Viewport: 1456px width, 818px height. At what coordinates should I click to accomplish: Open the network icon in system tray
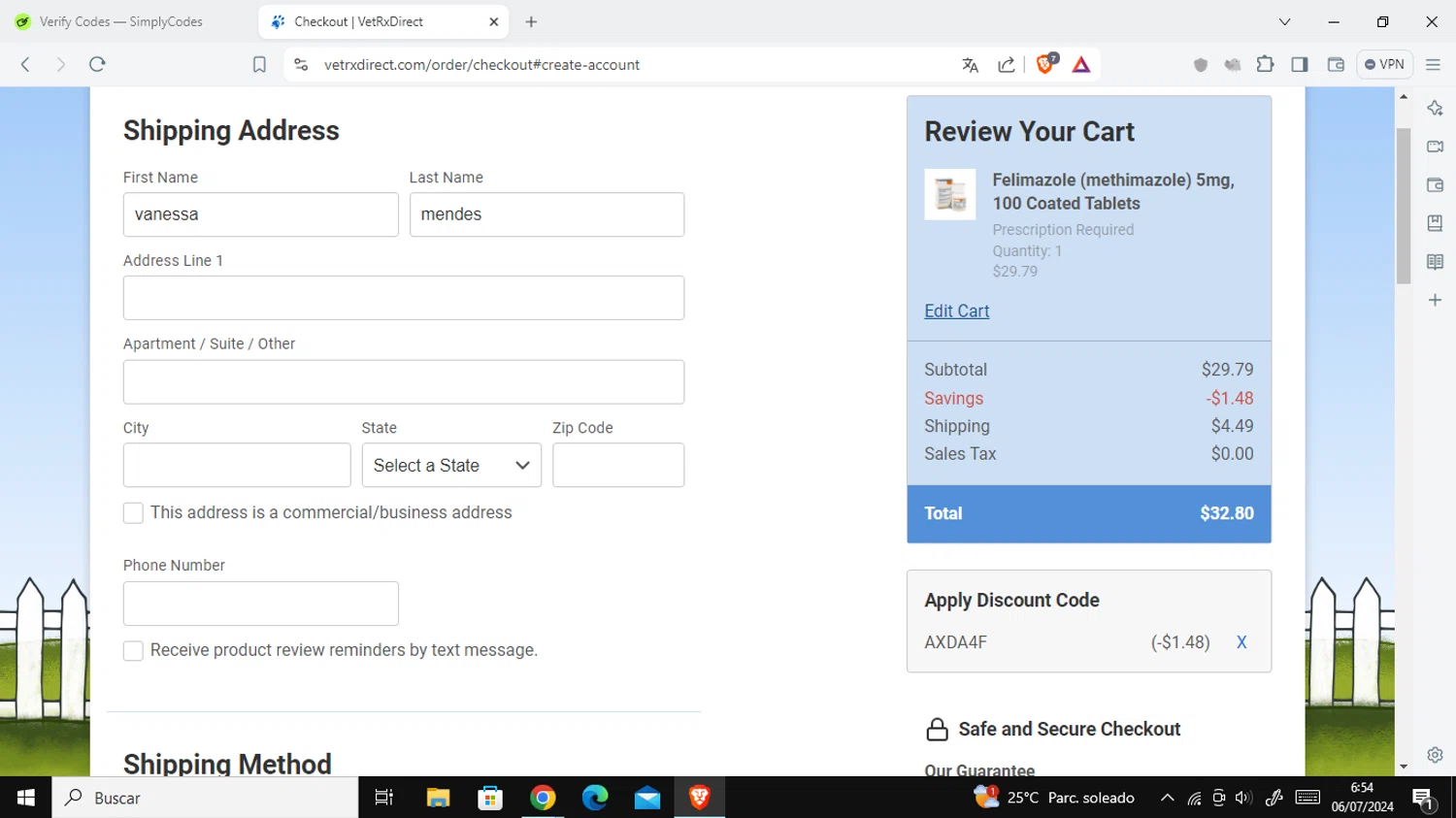tap(1194, 798)
